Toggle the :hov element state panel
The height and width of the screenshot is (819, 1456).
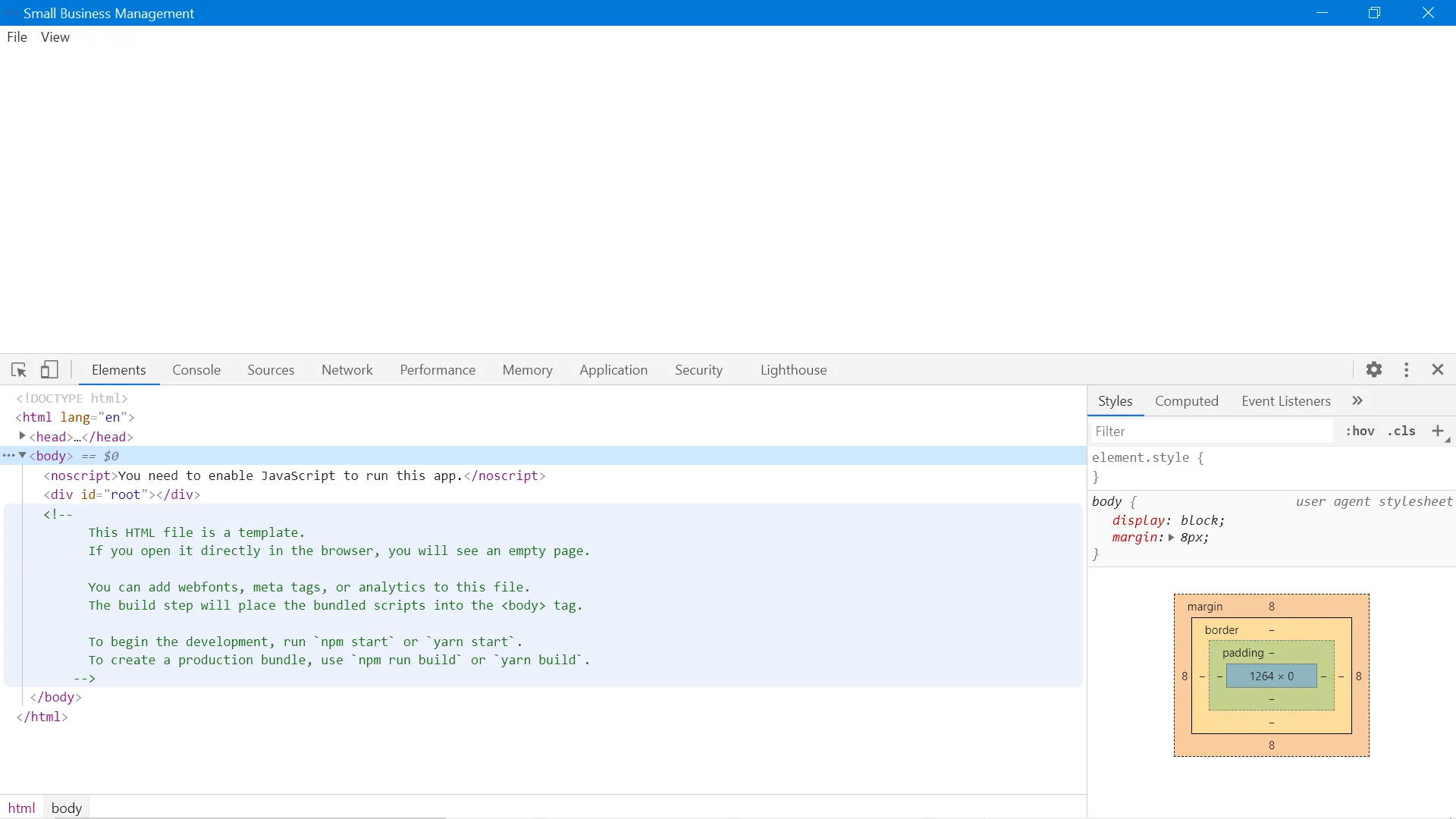[1360, 431]
